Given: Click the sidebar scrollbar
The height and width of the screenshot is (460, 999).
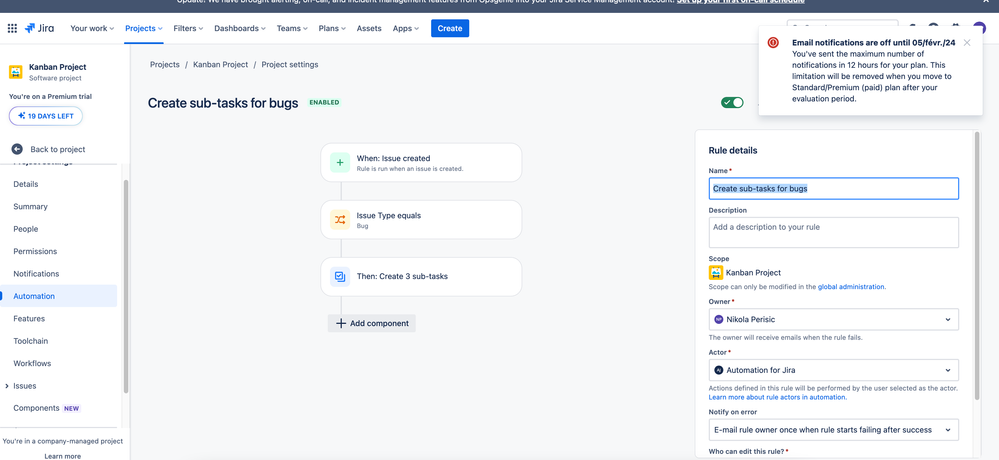Looking at the screenshot, I should click(126, 285).
